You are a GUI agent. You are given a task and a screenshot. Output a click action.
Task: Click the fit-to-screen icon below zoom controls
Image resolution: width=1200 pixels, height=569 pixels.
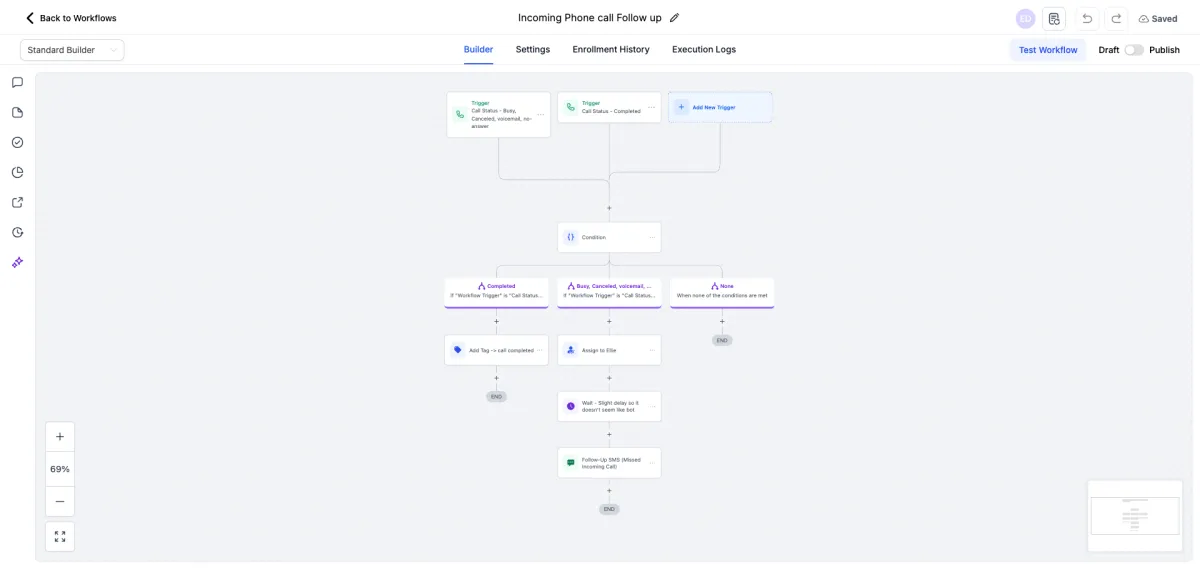(60, 536)
